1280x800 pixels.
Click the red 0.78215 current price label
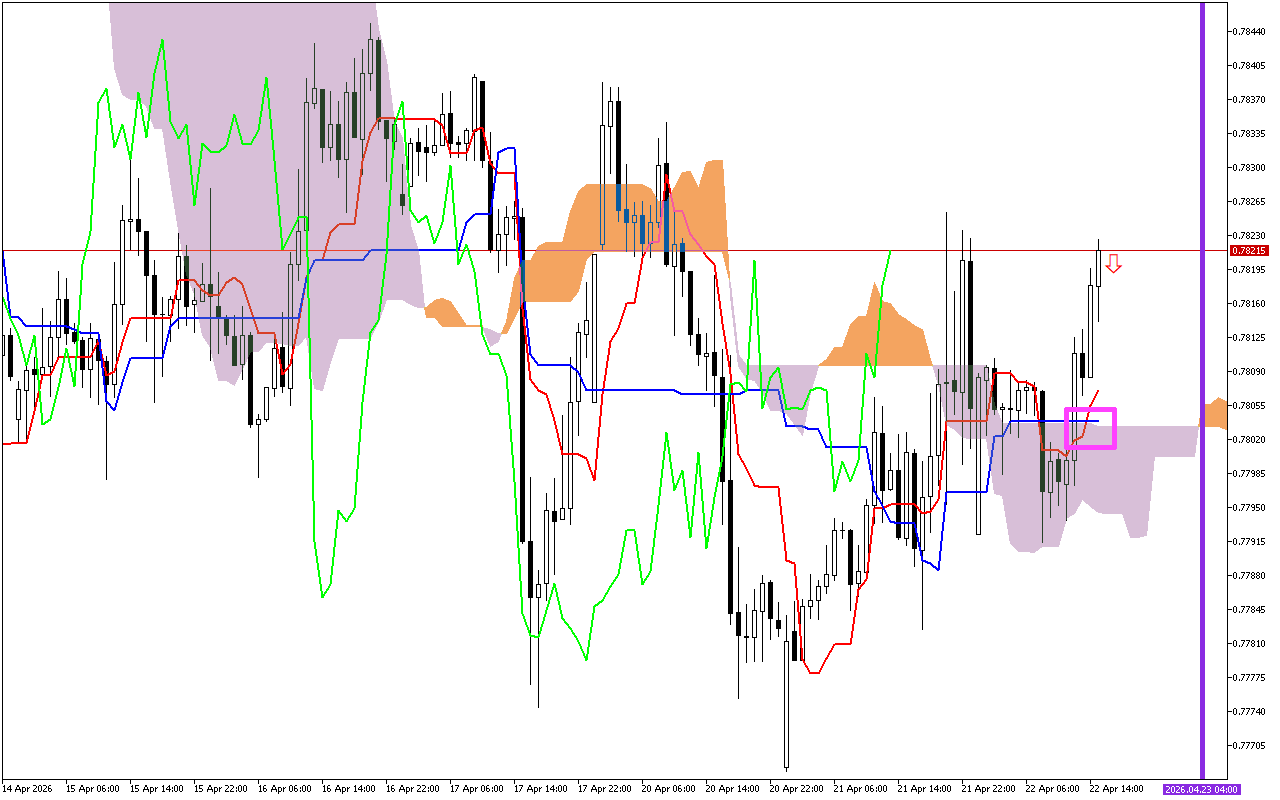(x=1246, y=251)
